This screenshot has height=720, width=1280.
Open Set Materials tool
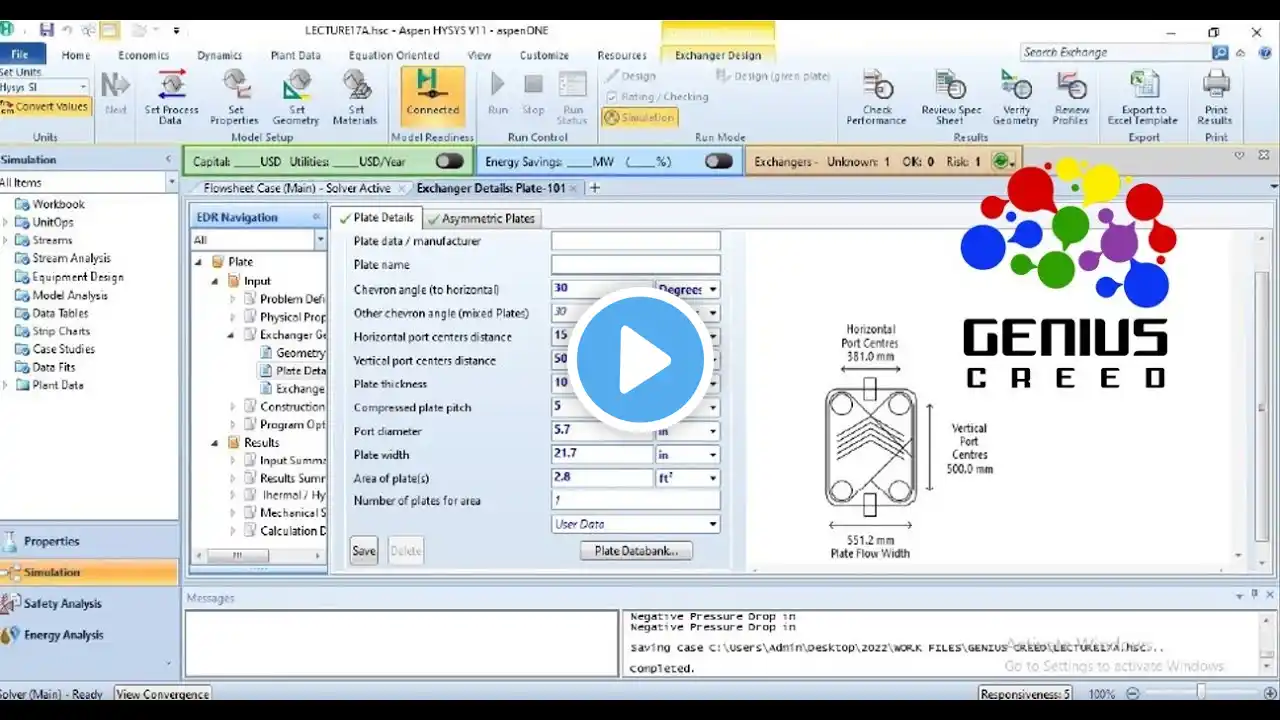pos(357,96)
